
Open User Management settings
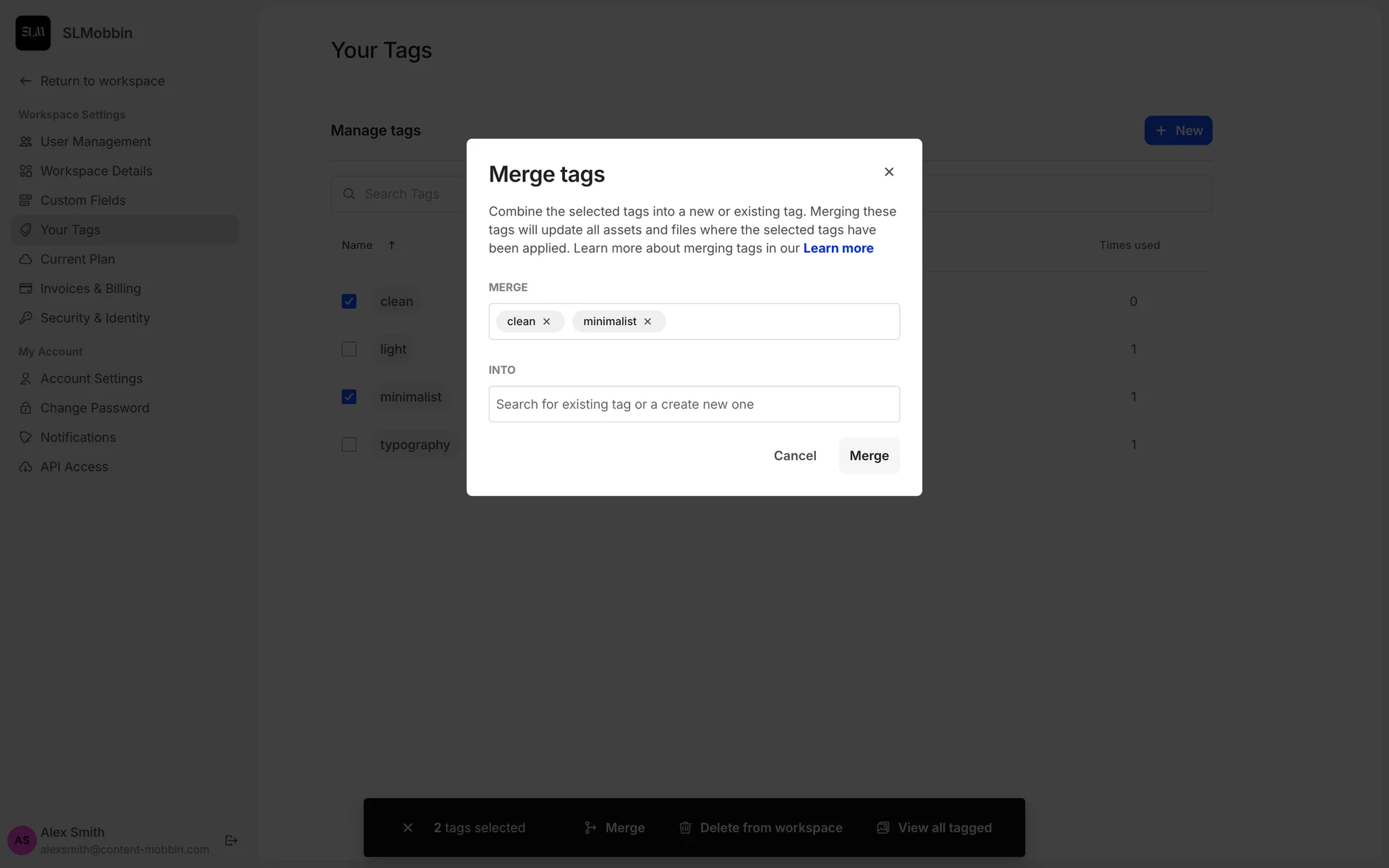click(x=95, y=142)
